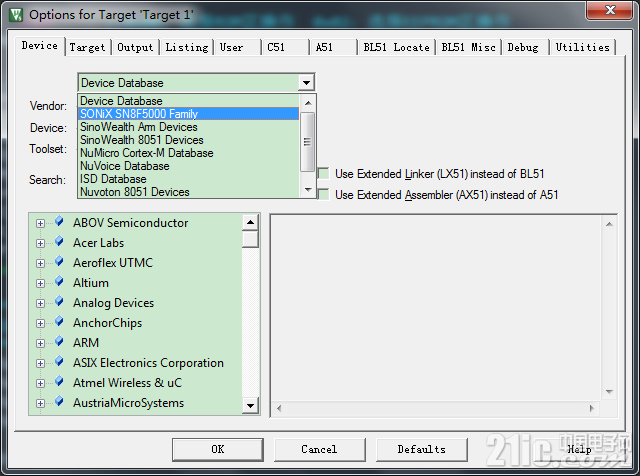
Task: Open the Device Database dropdown arrow
Action: pos(306,83)
